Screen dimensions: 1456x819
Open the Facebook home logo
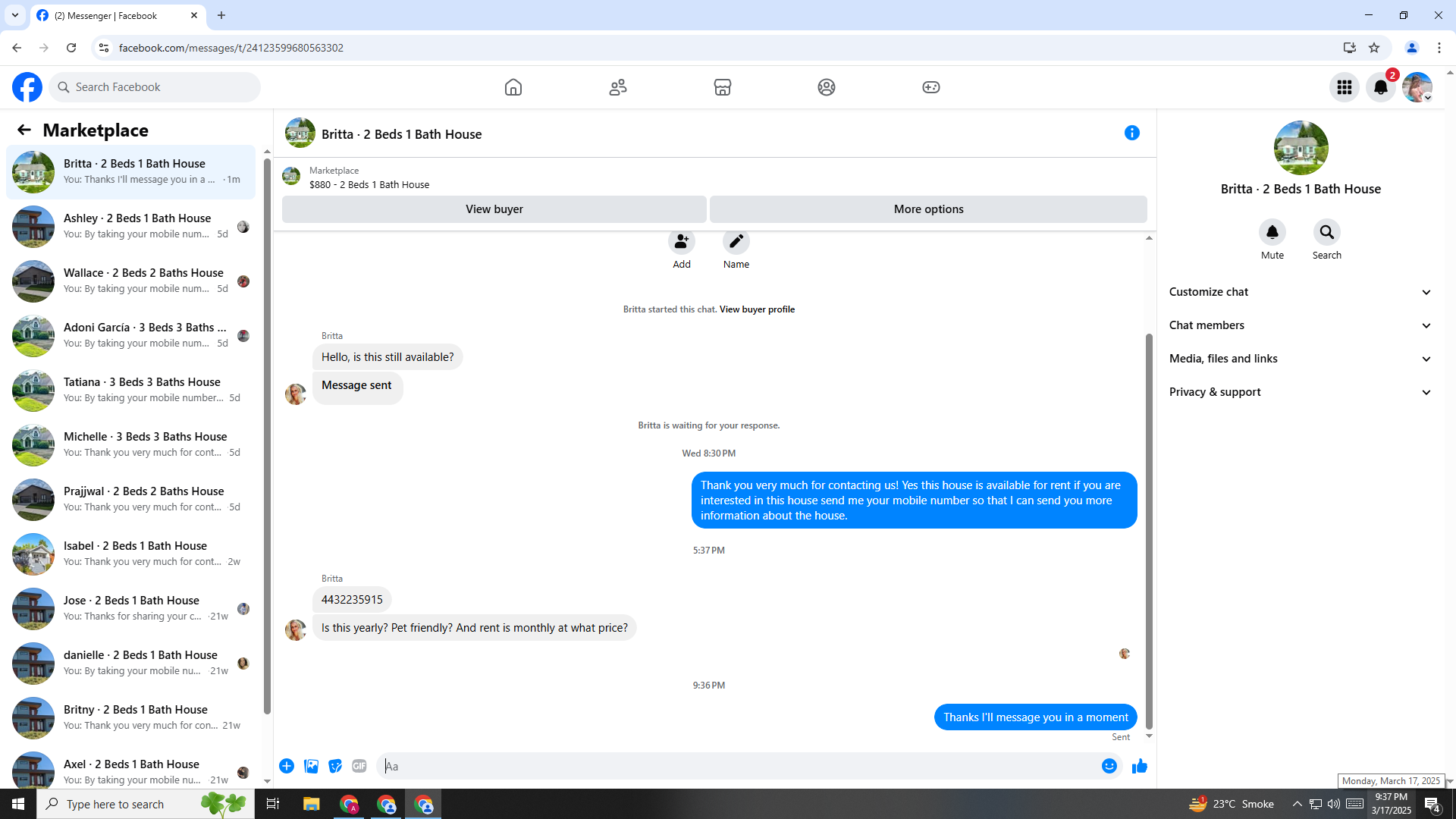27,87
